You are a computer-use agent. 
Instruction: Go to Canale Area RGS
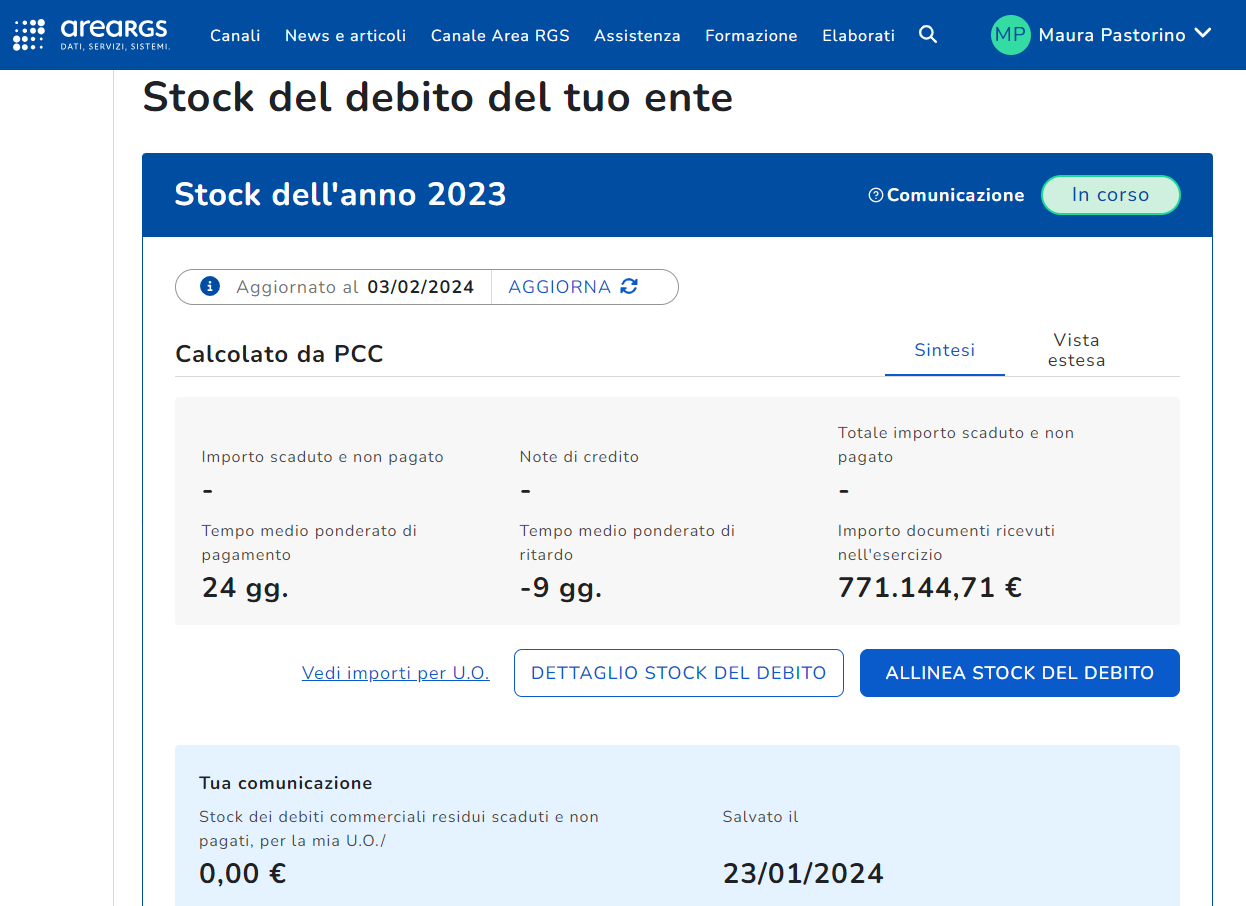500,35
